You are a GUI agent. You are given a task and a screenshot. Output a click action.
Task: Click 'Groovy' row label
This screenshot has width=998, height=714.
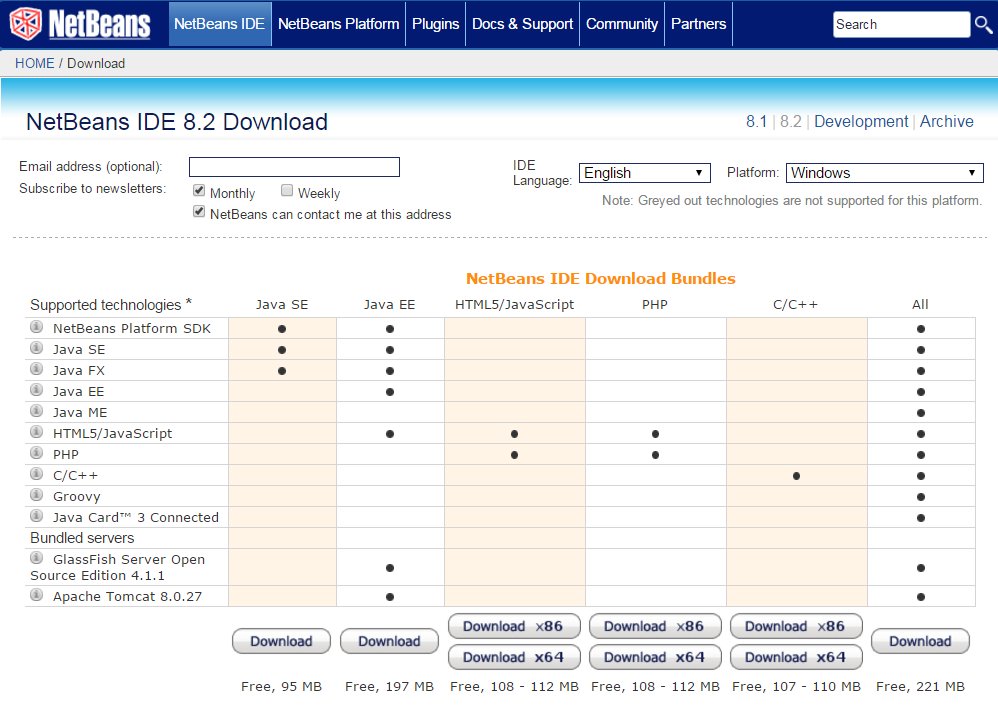pos(76,496)
